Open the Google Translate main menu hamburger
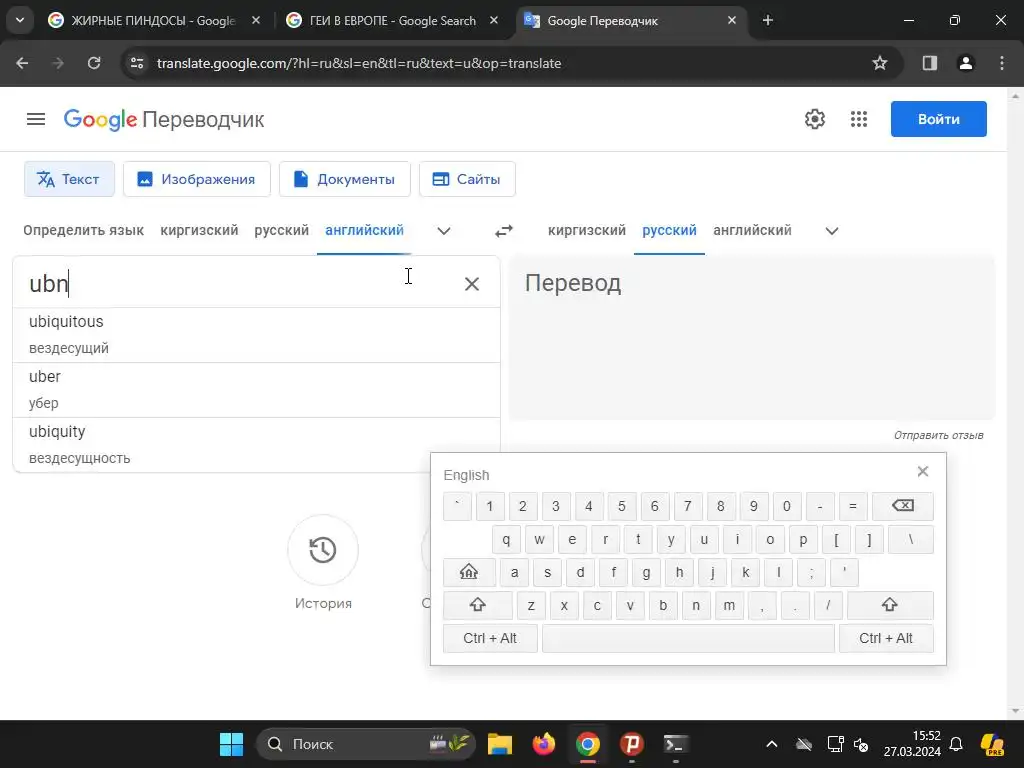This screenshot has height=768, width=1024. (x=36, y=120)
